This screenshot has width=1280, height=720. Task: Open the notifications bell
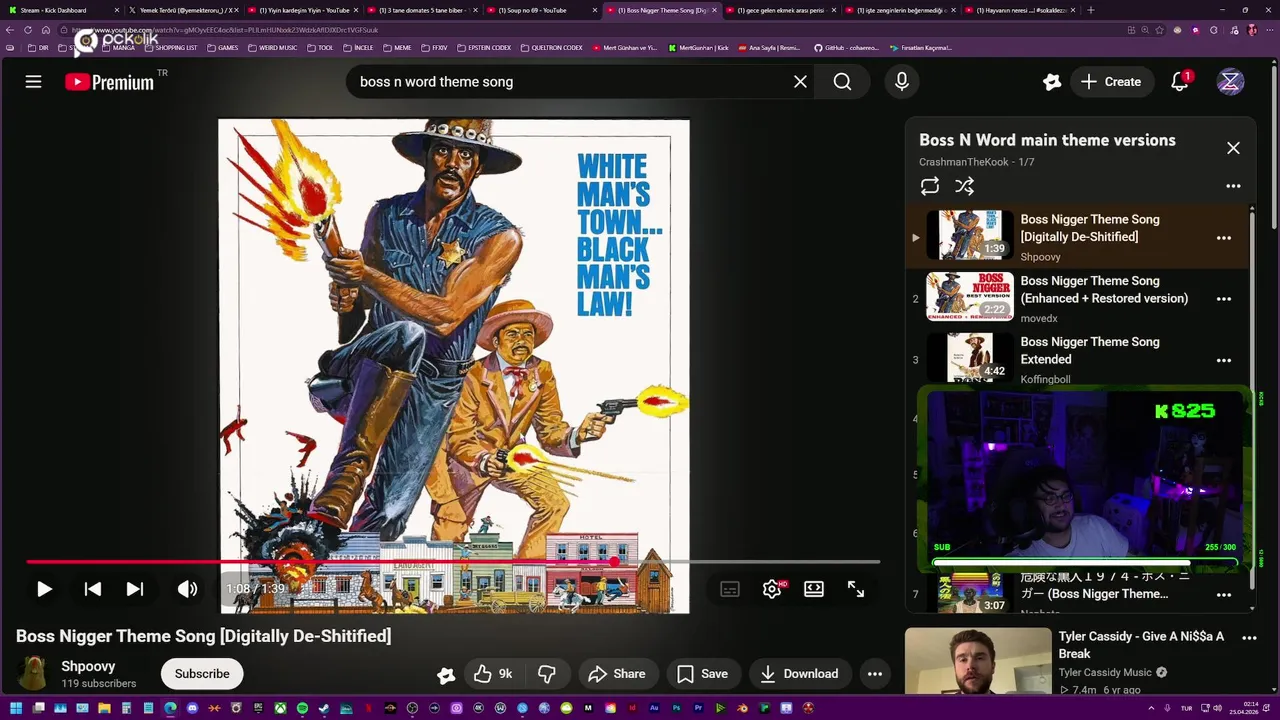[x=1180, y=82]
